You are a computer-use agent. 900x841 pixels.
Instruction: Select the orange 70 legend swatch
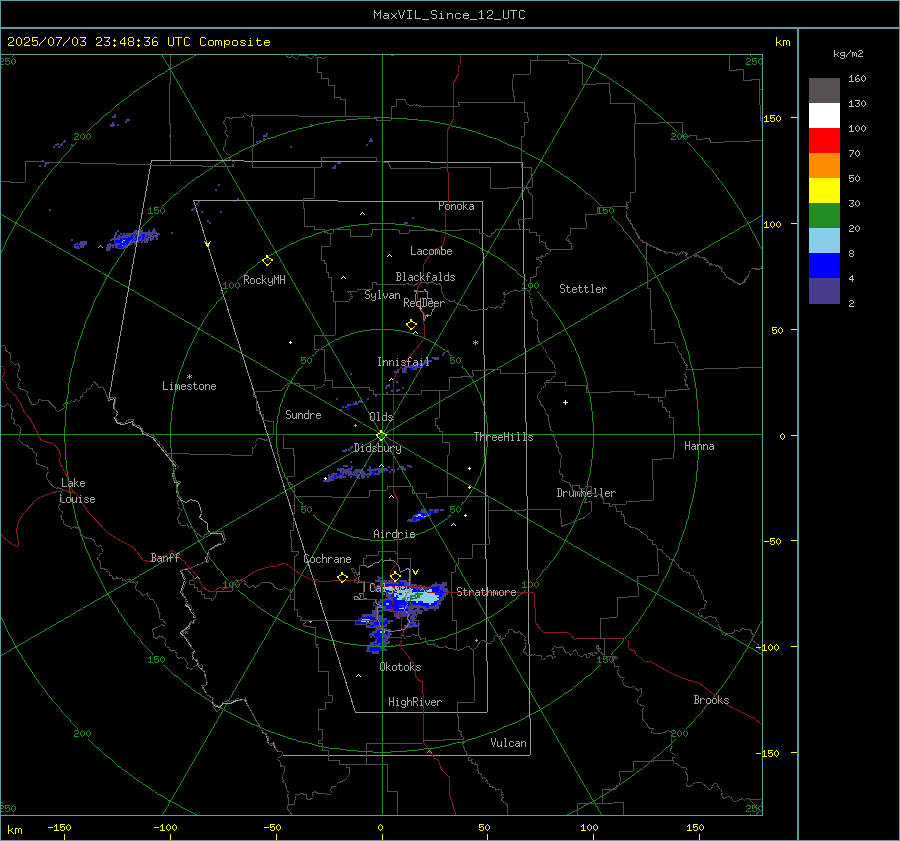point(824,165)
